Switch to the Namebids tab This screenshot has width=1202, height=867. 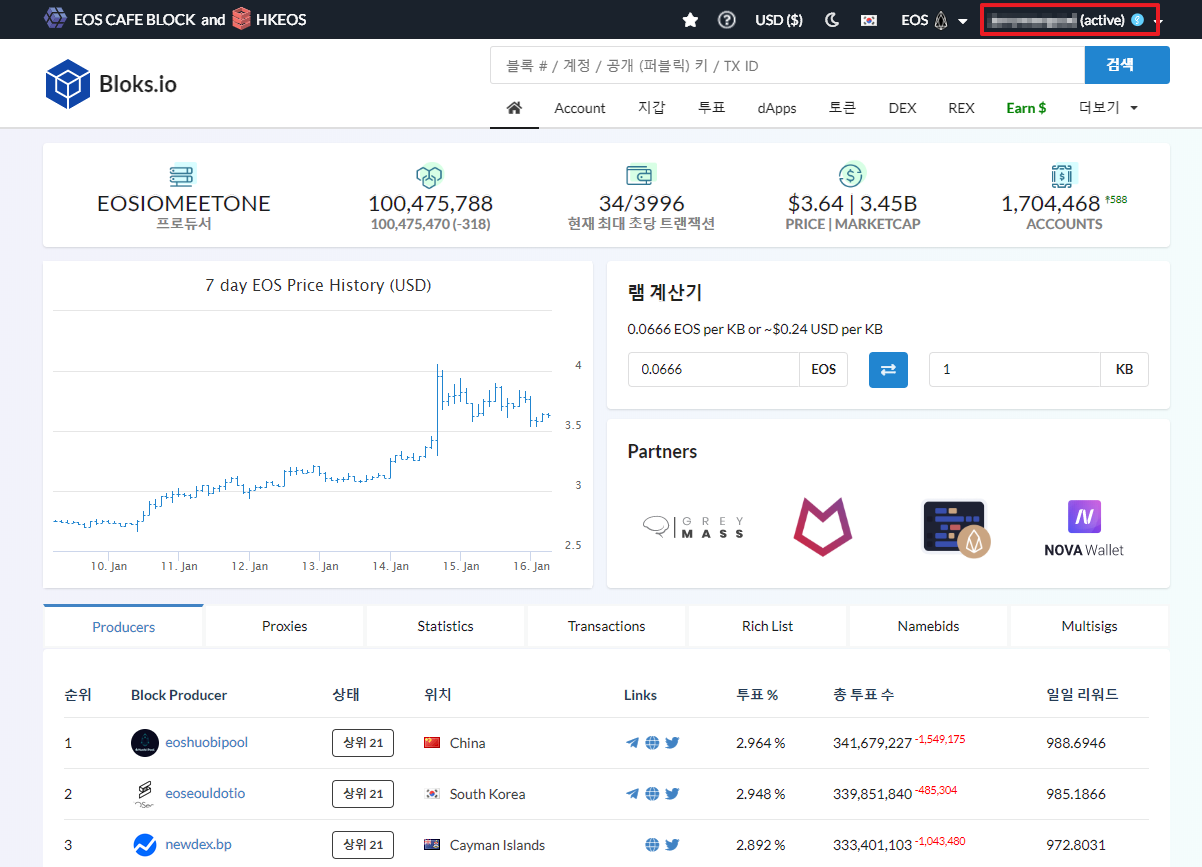coord(929,626)
